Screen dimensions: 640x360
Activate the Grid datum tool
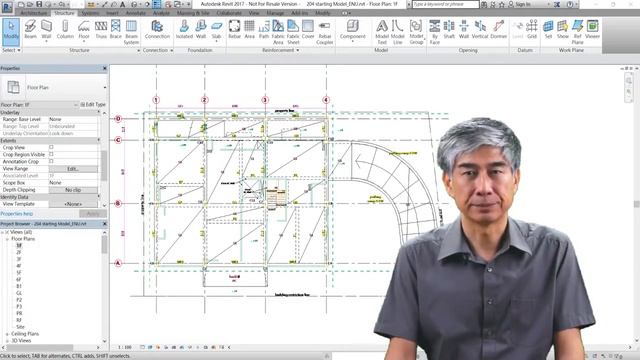pos(532,29)
